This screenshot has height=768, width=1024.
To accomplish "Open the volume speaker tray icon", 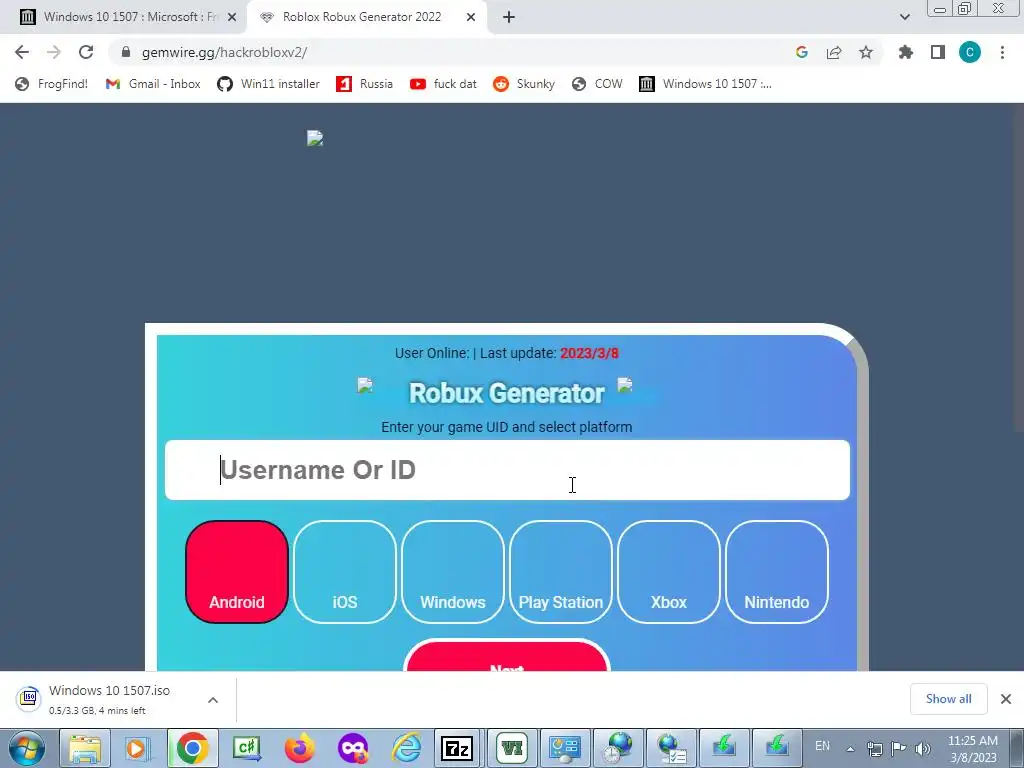I will coord(923,749).
